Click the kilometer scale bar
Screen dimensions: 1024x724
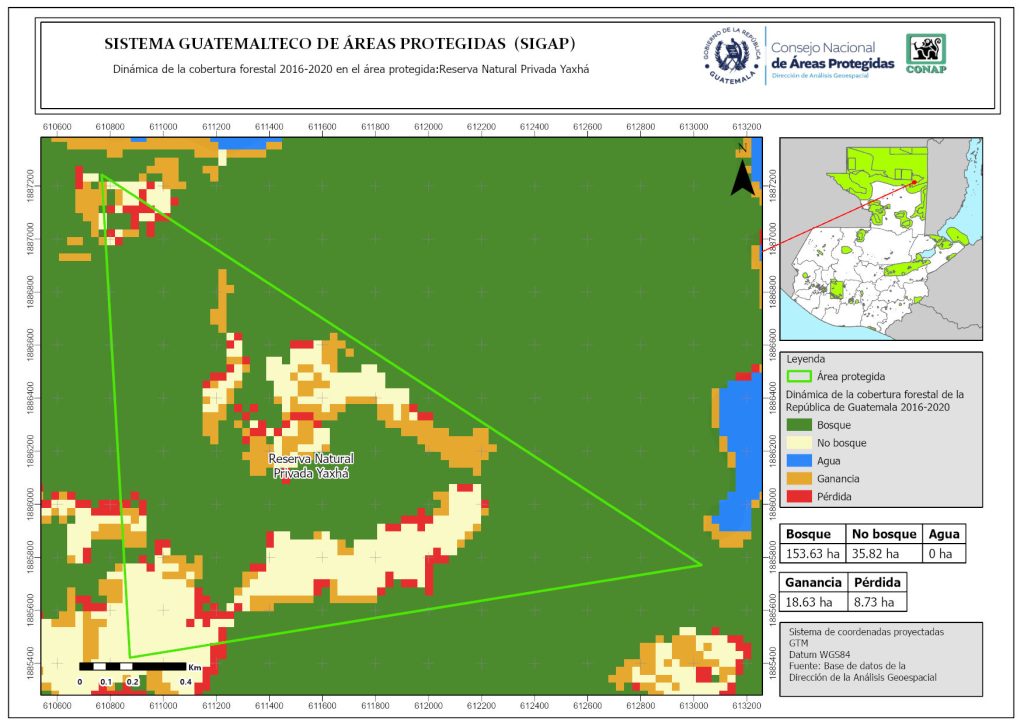(133, 666)
